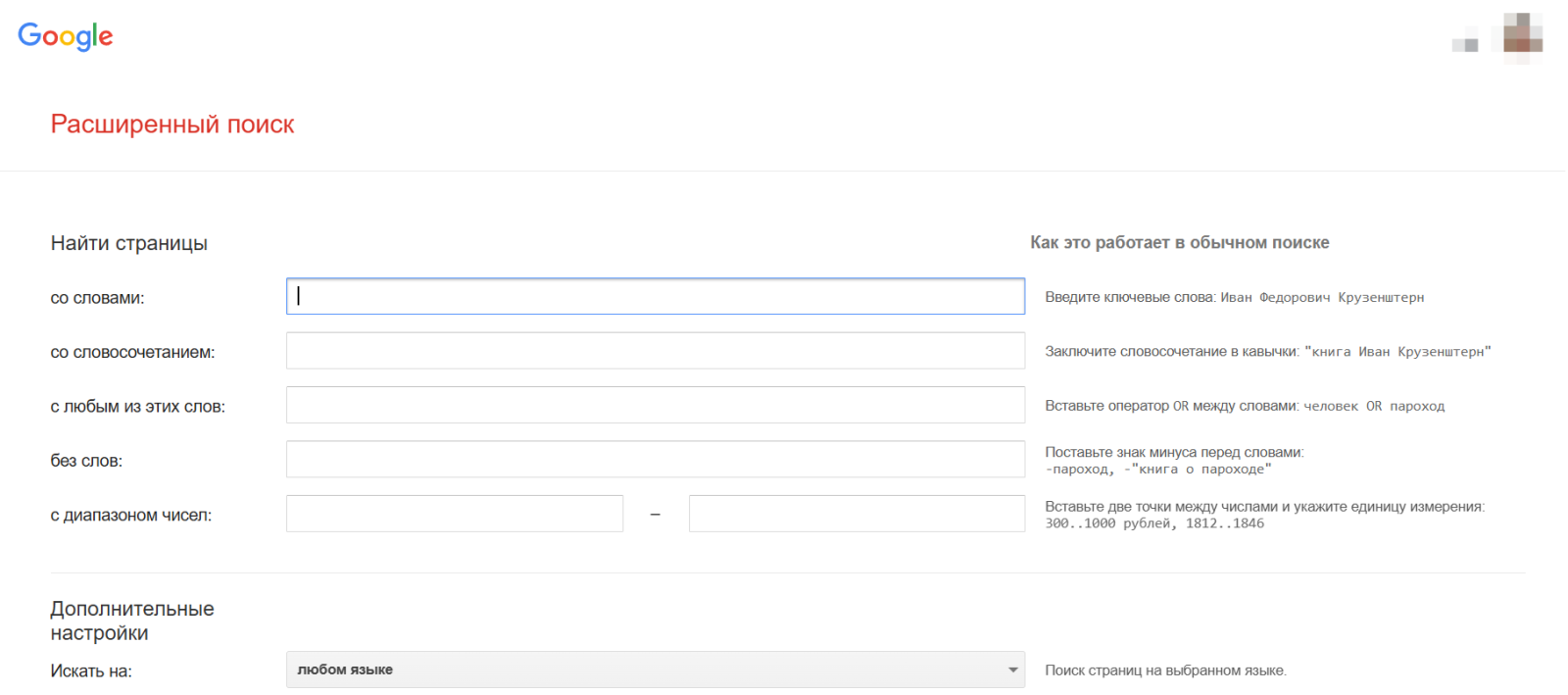Focus the number range ending value field
1568x695 pixels.
coord(857,514)
